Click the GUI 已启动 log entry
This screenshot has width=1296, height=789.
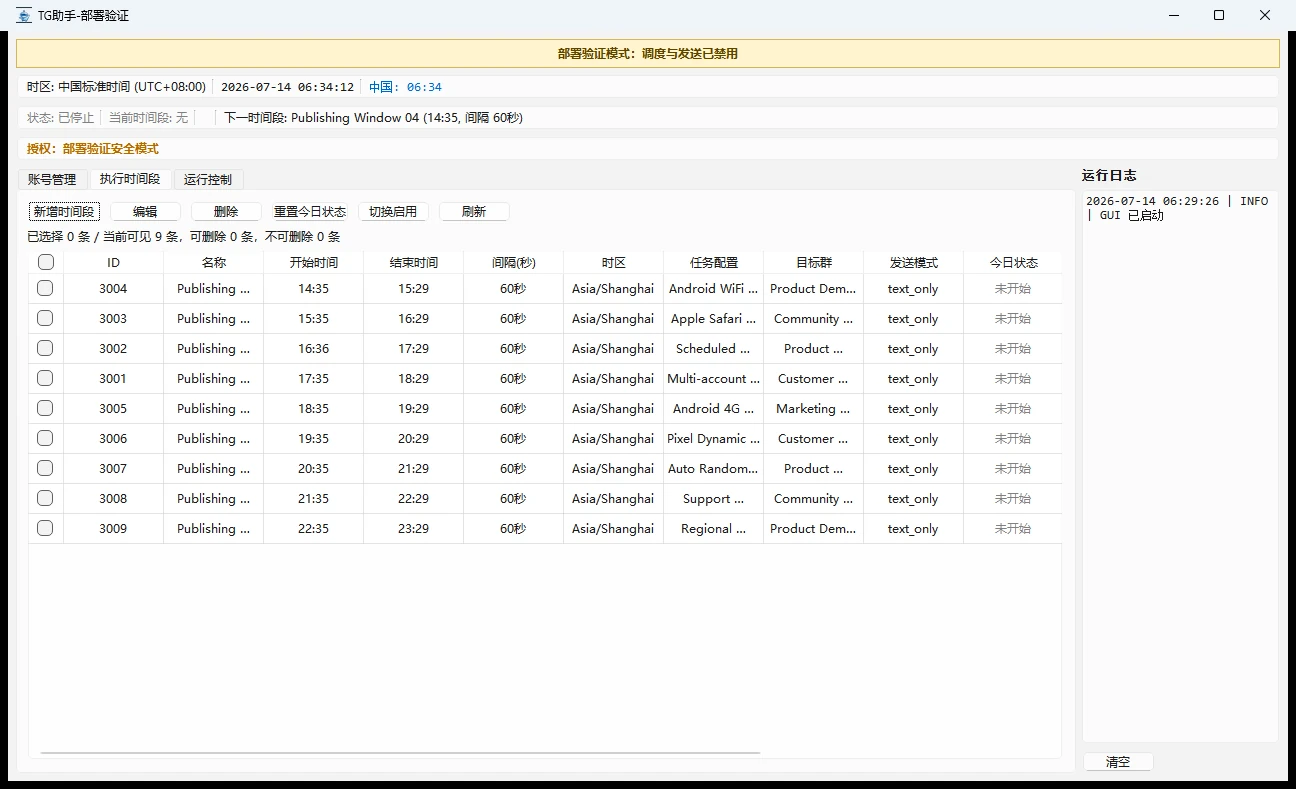1177,208
